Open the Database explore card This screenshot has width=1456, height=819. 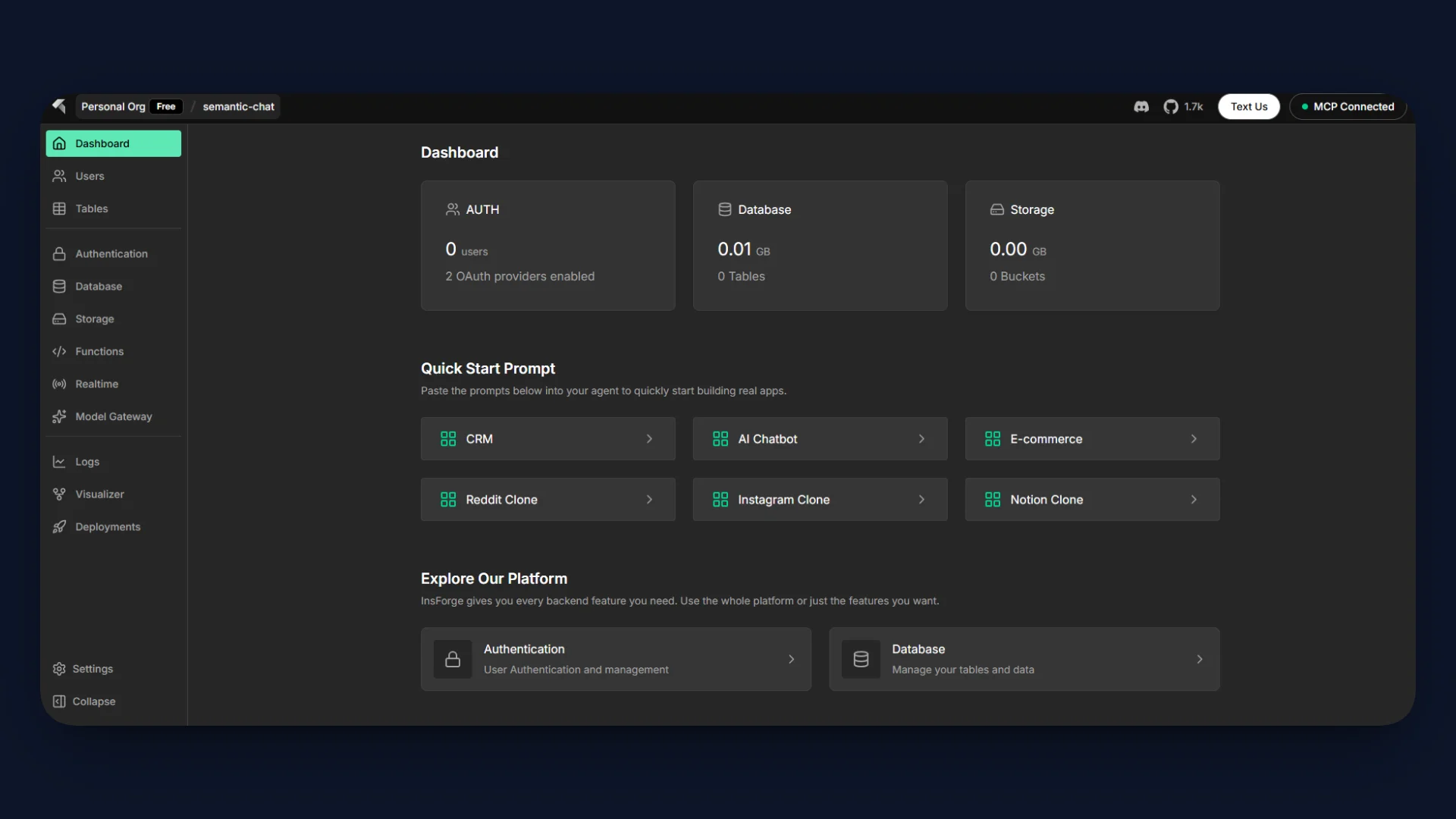[x=1024, y=659]
